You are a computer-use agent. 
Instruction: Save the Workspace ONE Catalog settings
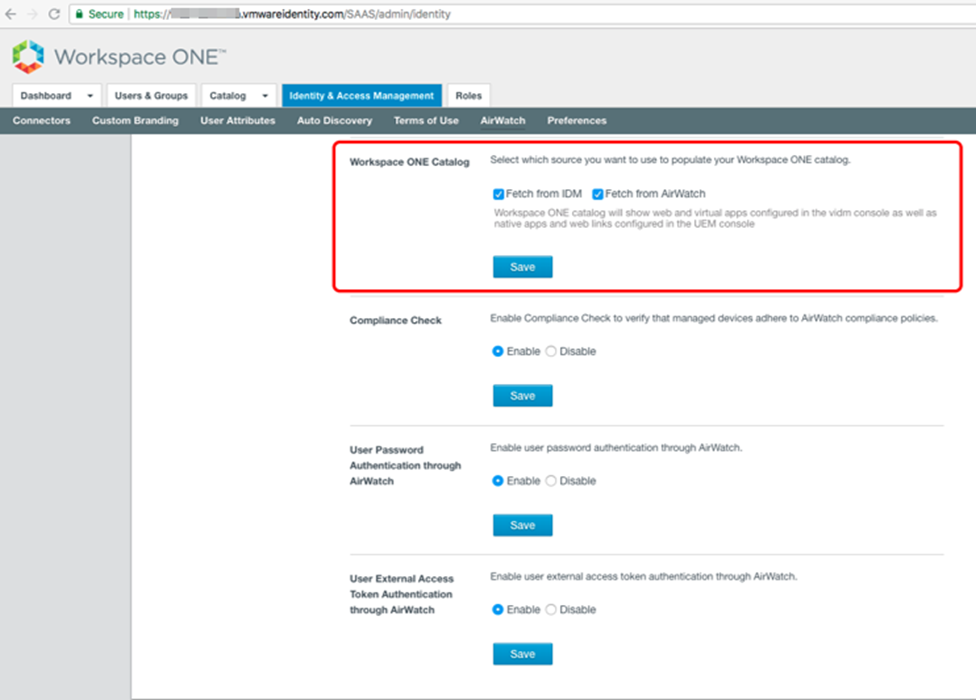[x=522, y=267]
